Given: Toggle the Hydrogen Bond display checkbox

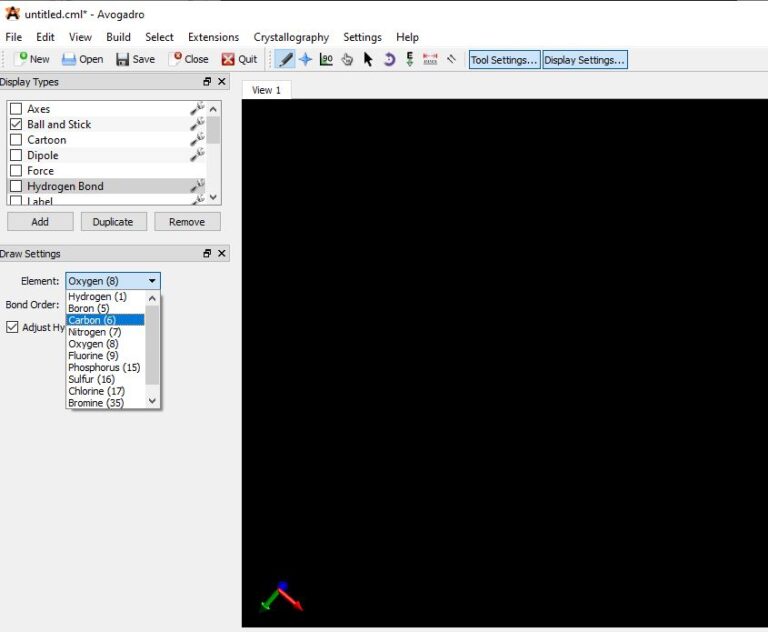Looking at the screenshot, I should click(16, 186).
